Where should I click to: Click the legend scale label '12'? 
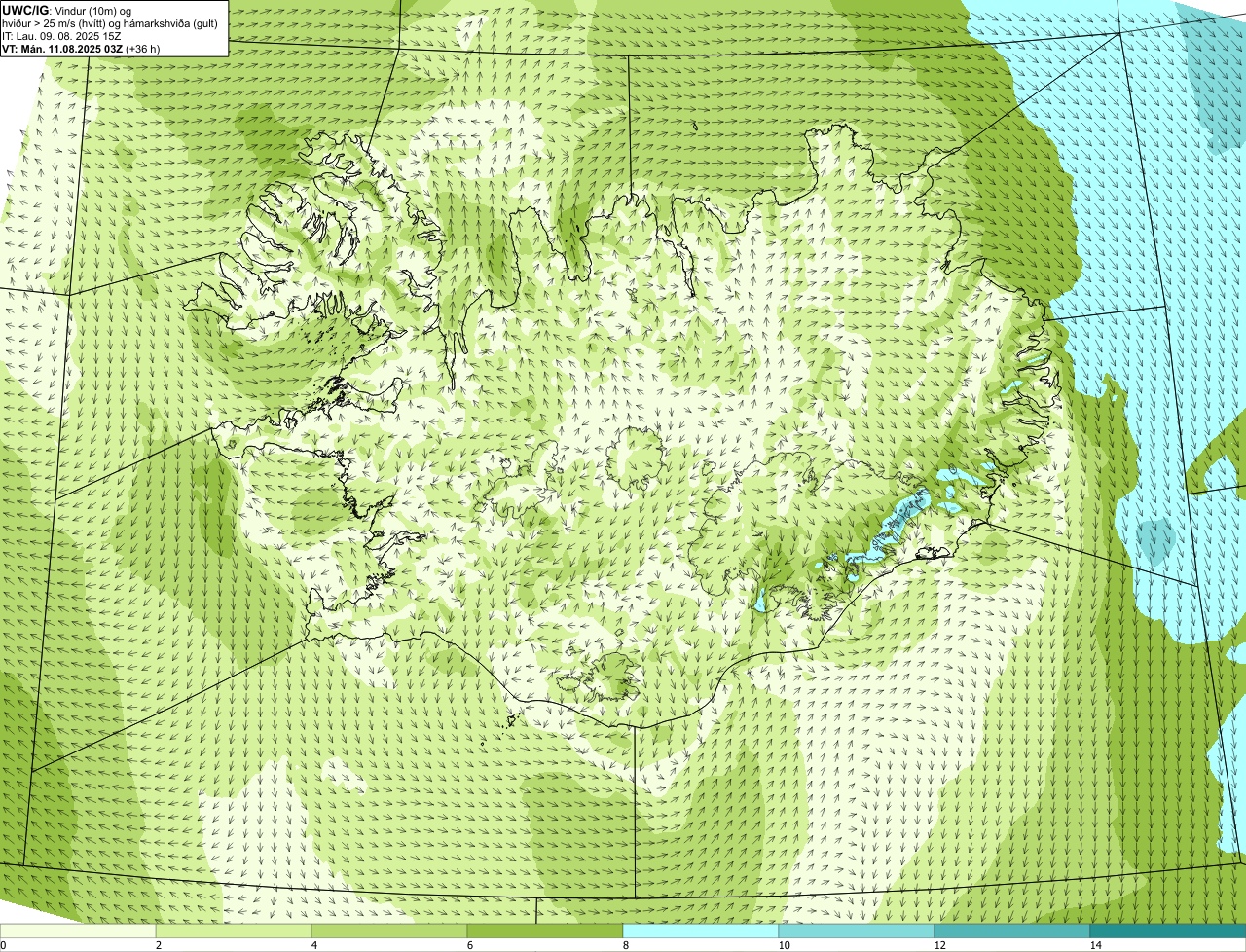coord(939,945)
